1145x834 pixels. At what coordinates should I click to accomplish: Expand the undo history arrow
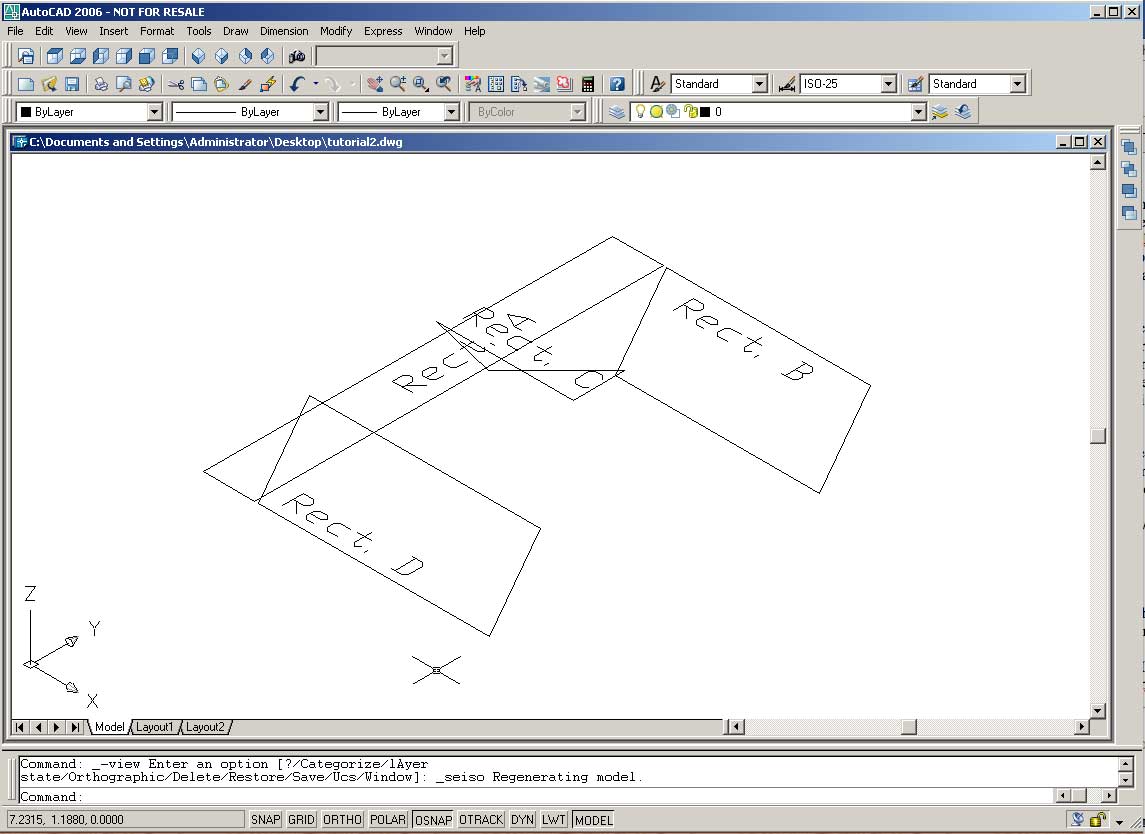(315, 84)
